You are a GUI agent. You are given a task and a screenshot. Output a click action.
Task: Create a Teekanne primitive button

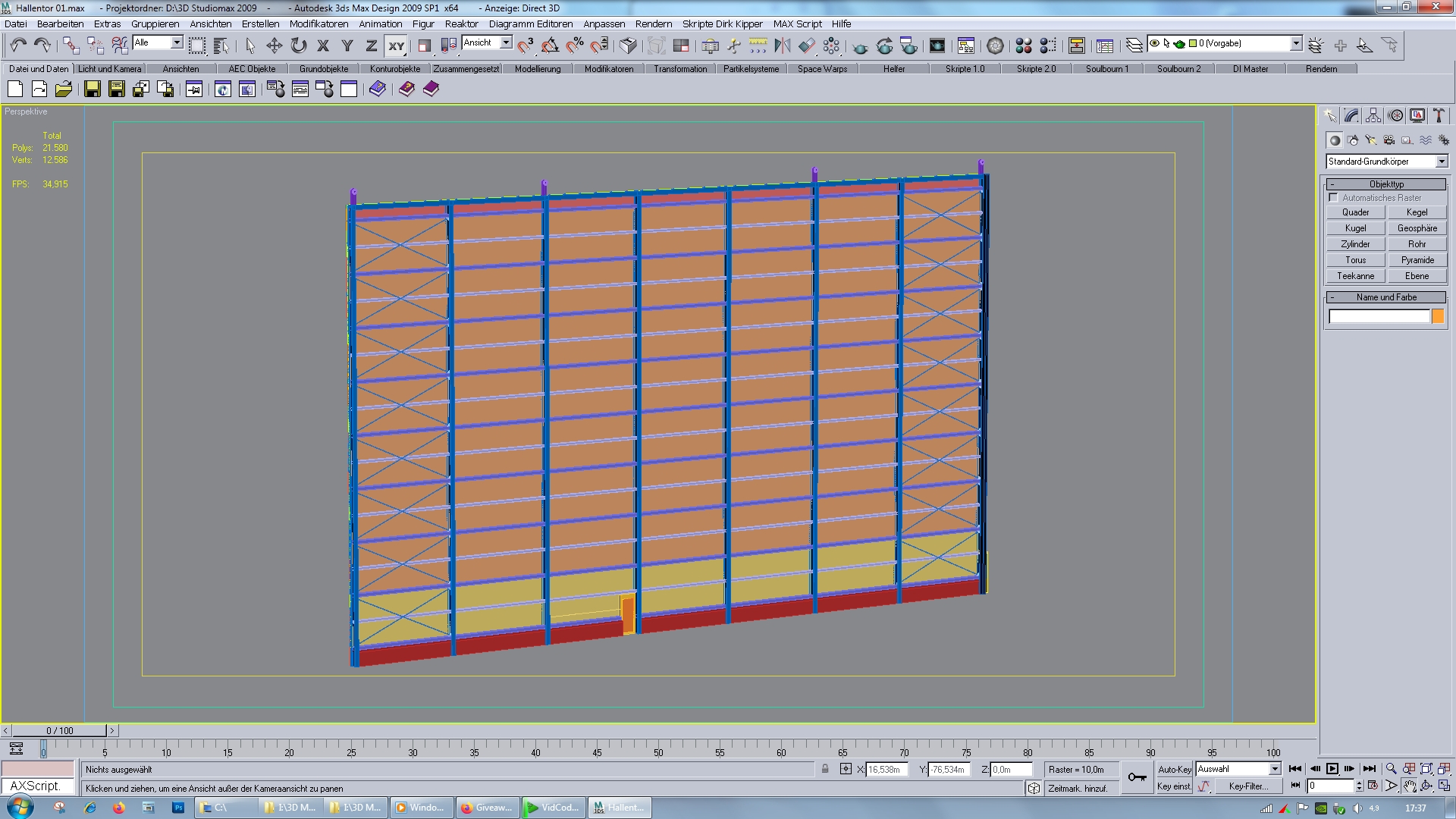(x=1355, y=276)
